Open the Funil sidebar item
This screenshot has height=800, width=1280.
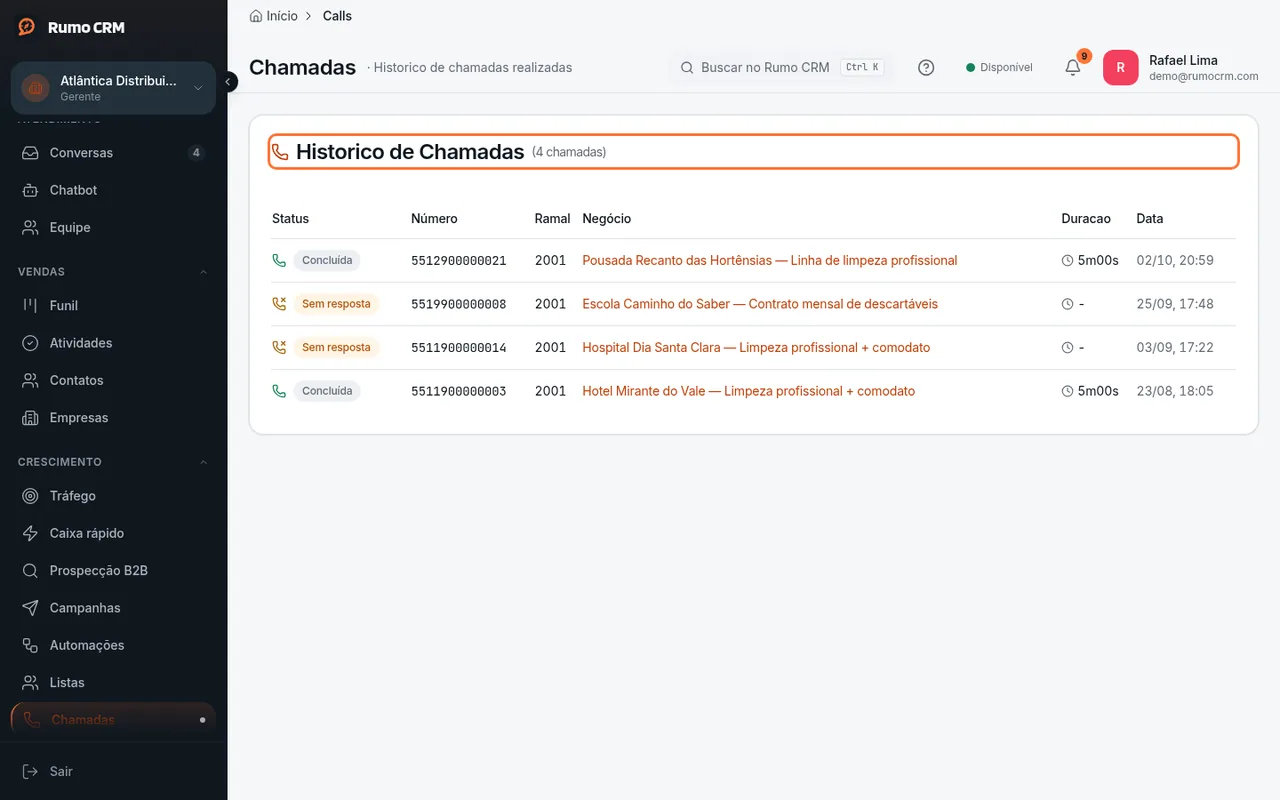(113, 305)
